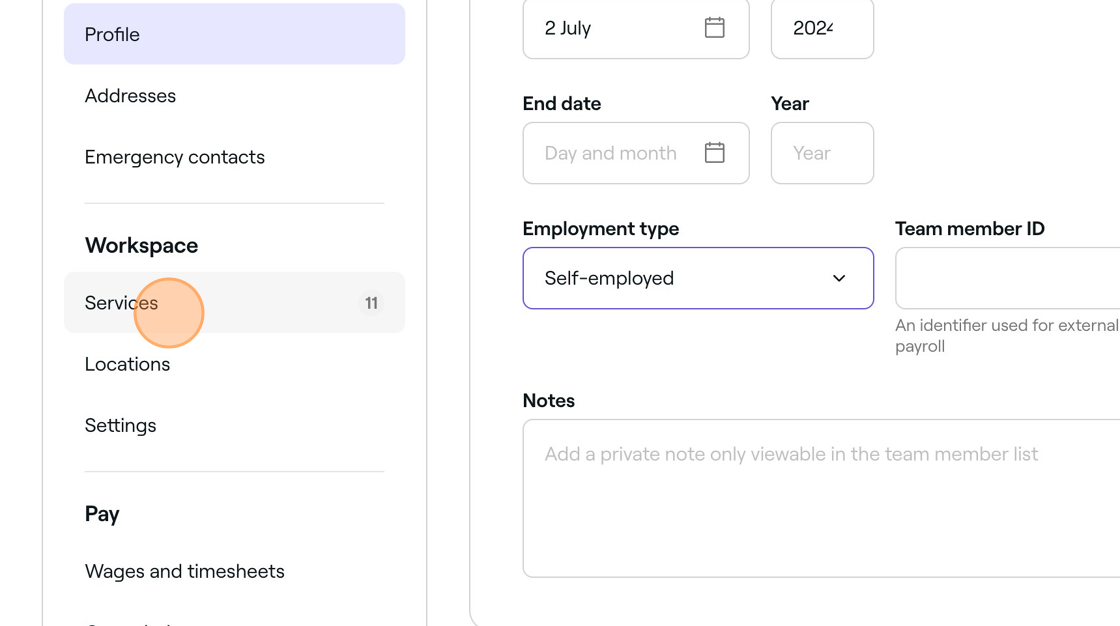Focus the Team member ID field
Image resolution: width=1120 pixels, height=626 pixels.
point(1007,278)
